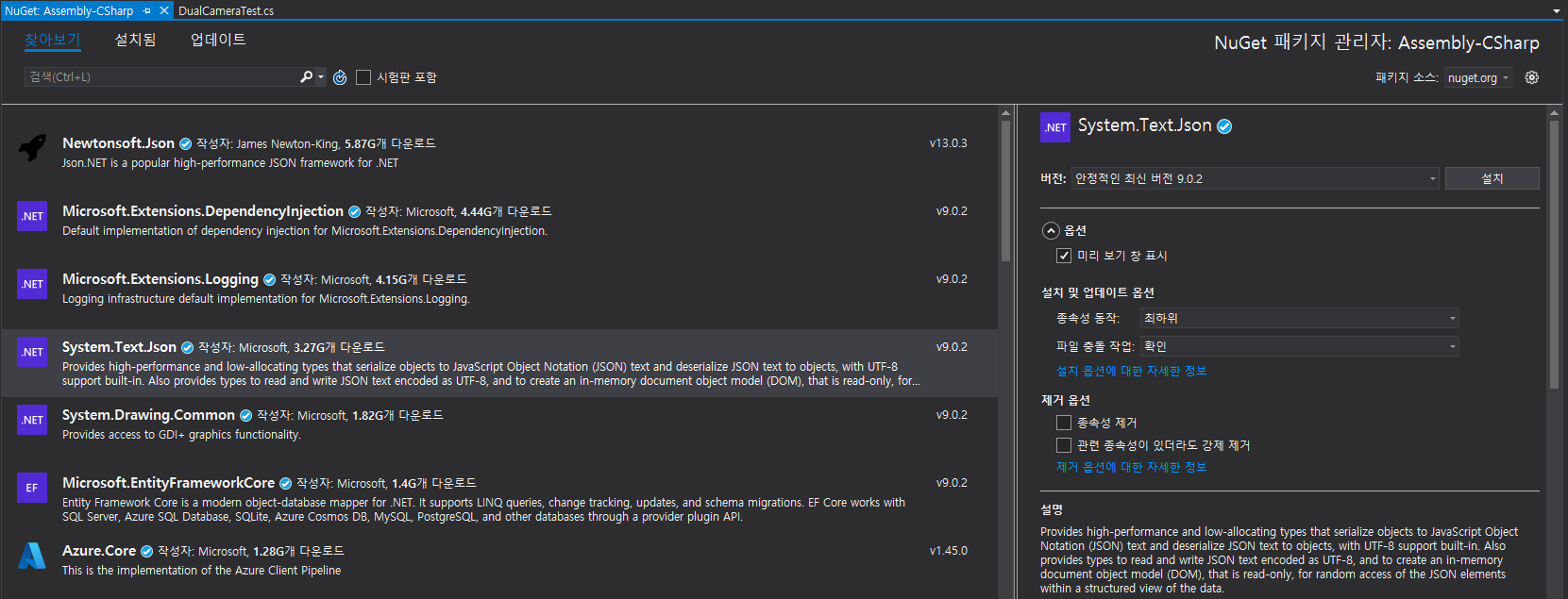The width and height of the screenshot is (1568, 599).
Task: Open the 패키지 소스 nuget.org dropdown
Action: point(1478,78)
